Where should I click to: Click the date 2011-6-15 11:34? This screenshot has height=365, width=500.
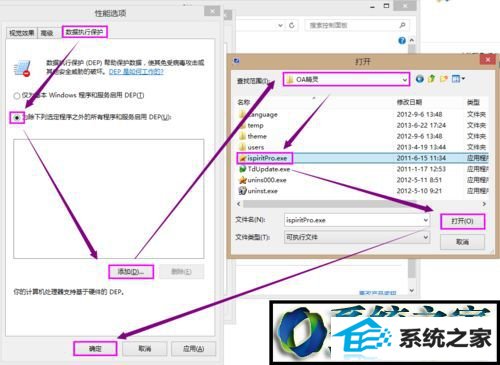pos(421,158)
